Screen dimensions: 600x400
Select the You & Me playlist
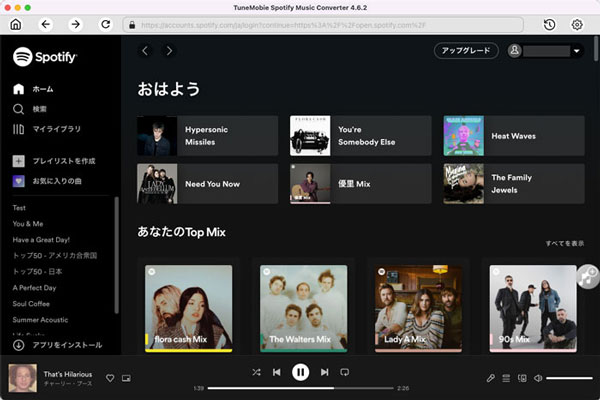pyautogui.click(x=28, y=224)
